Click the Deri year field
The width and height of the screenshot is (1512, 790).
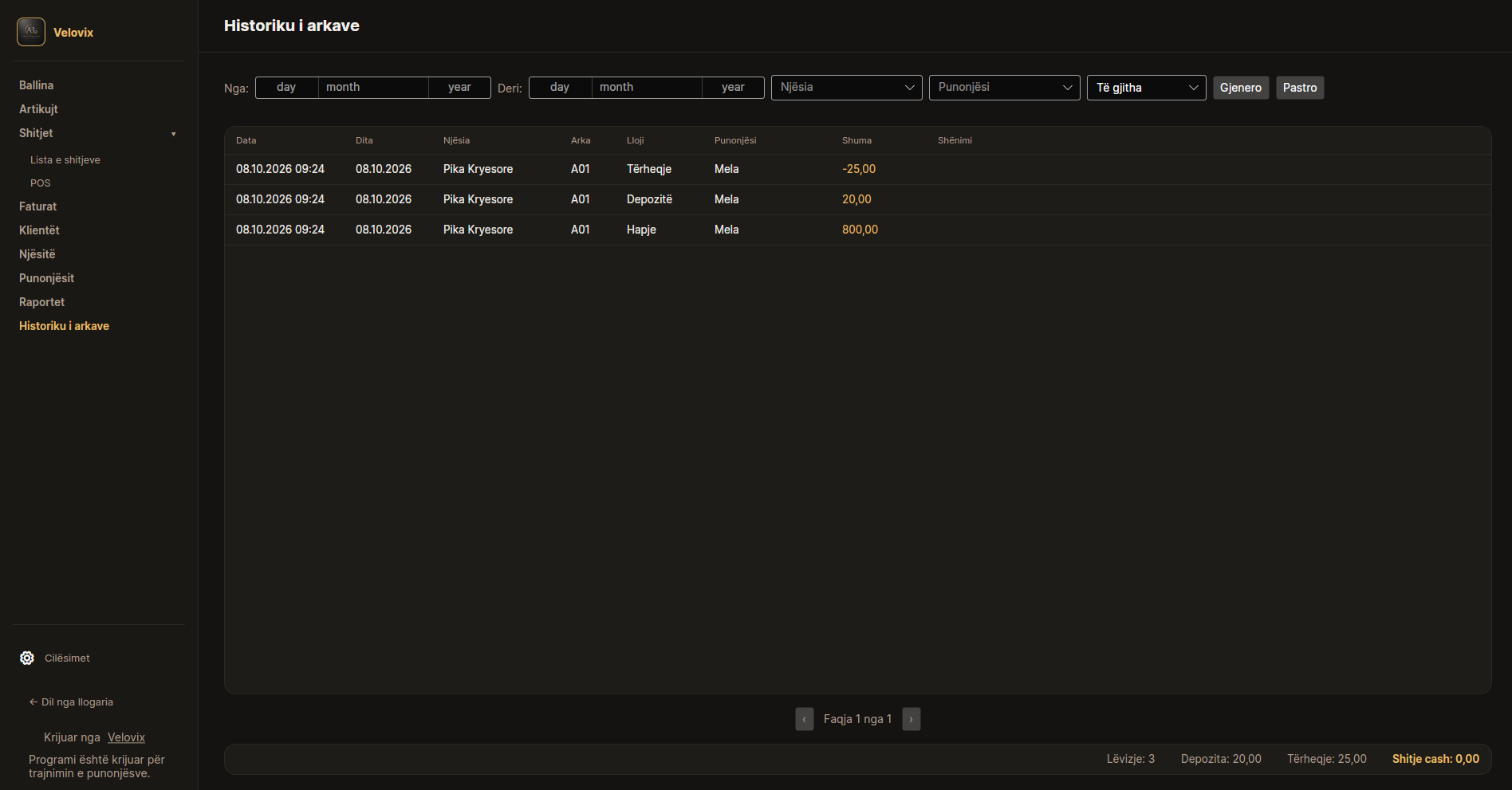pos(733,88)
